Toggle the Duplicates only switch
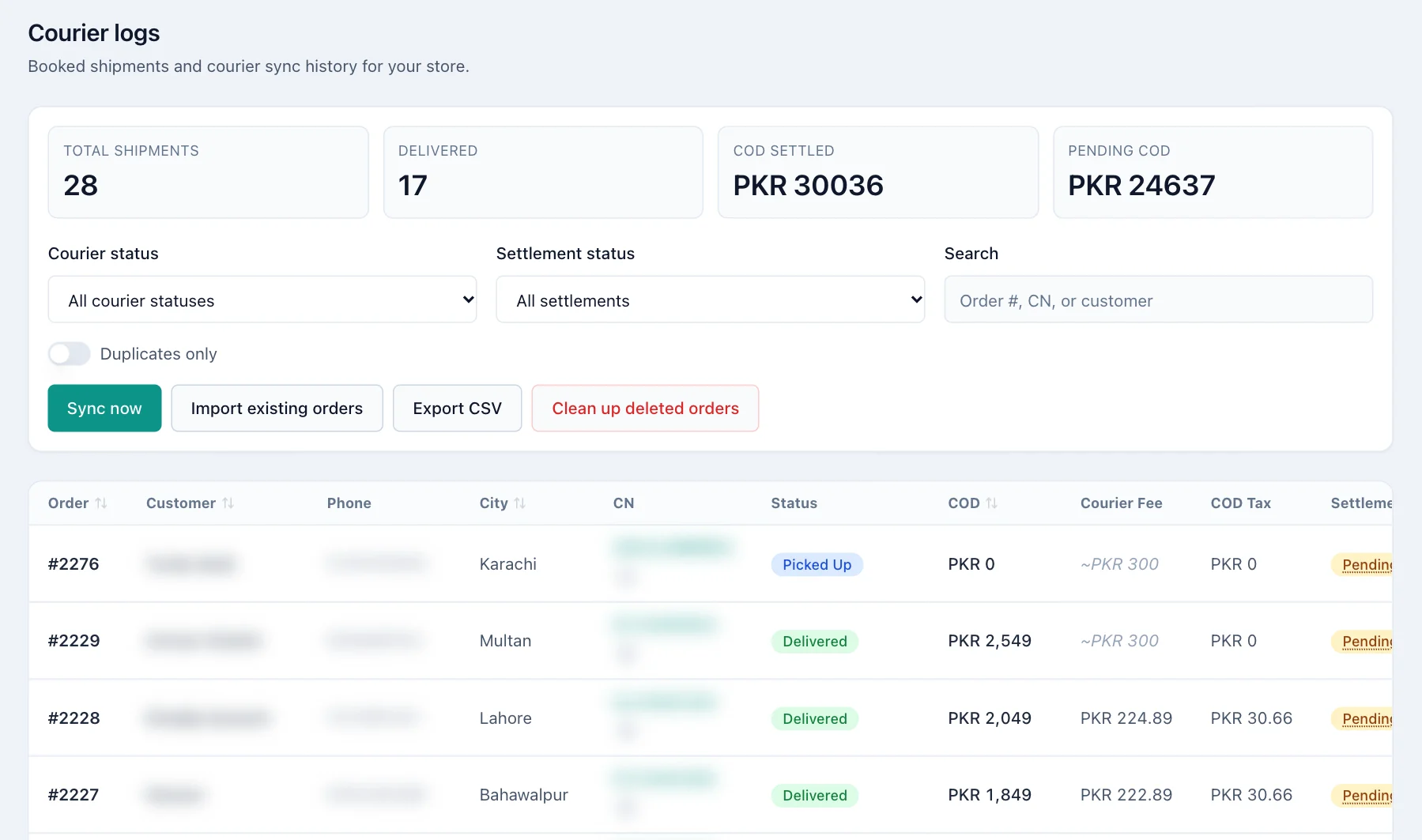This screenshot has height=840, width=1422. pos(70,354)
